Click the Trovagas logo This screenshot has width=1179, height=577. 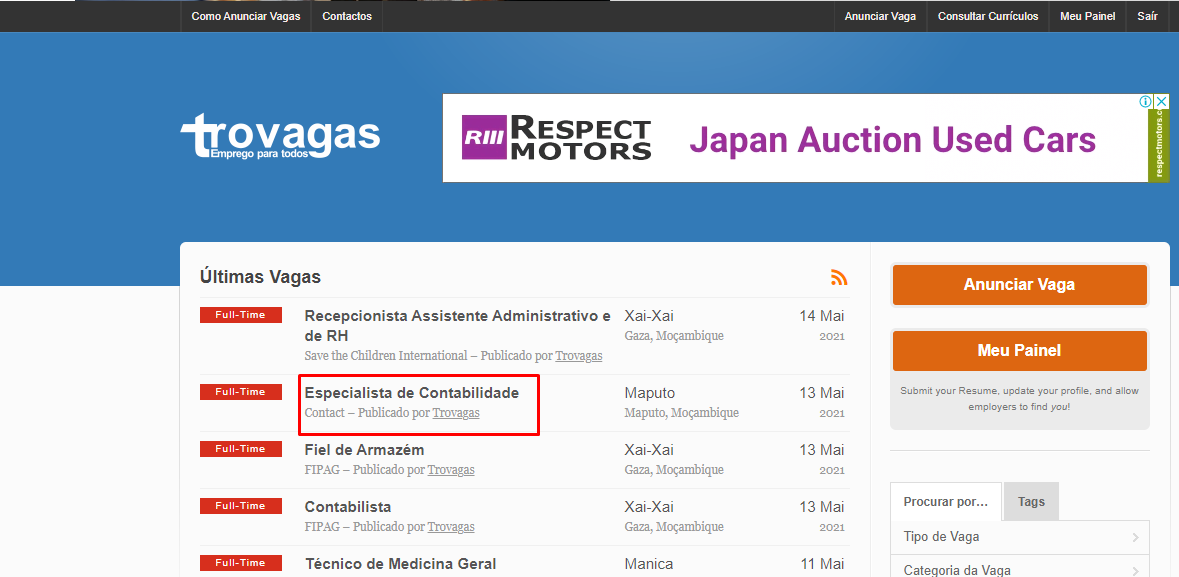click(x=280, y=137)
